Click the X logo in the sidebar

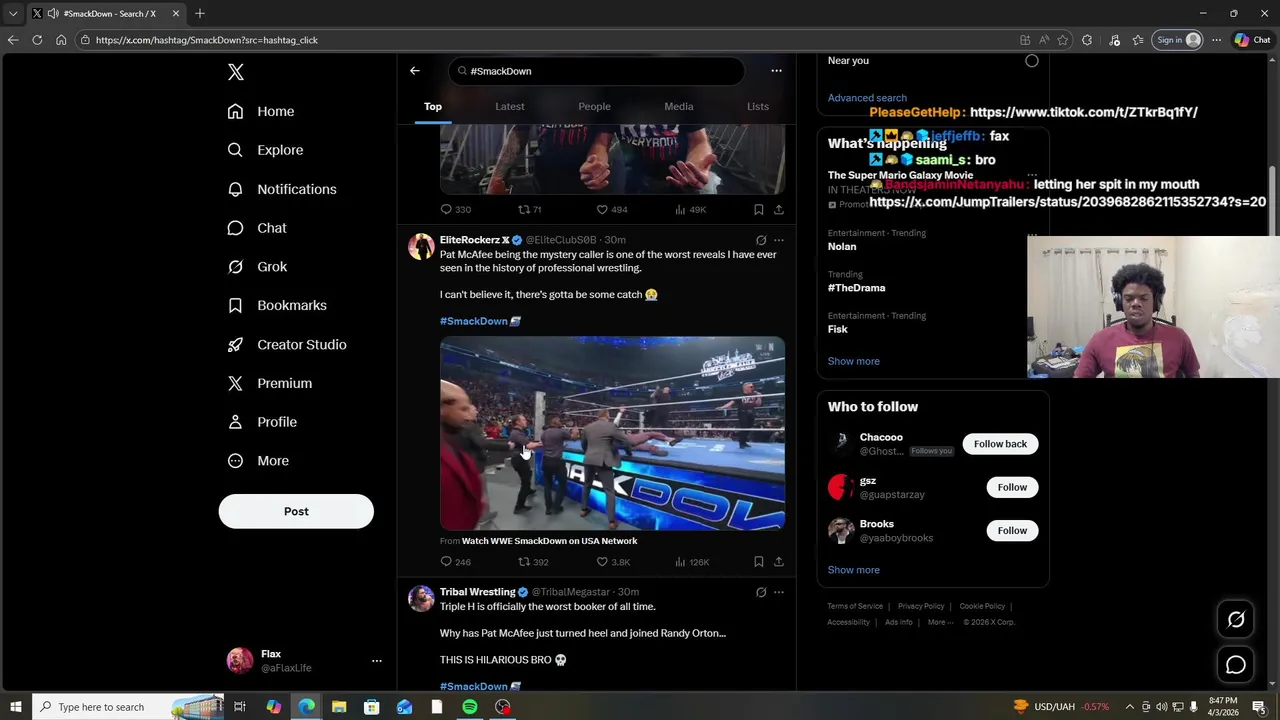point(236,72)
